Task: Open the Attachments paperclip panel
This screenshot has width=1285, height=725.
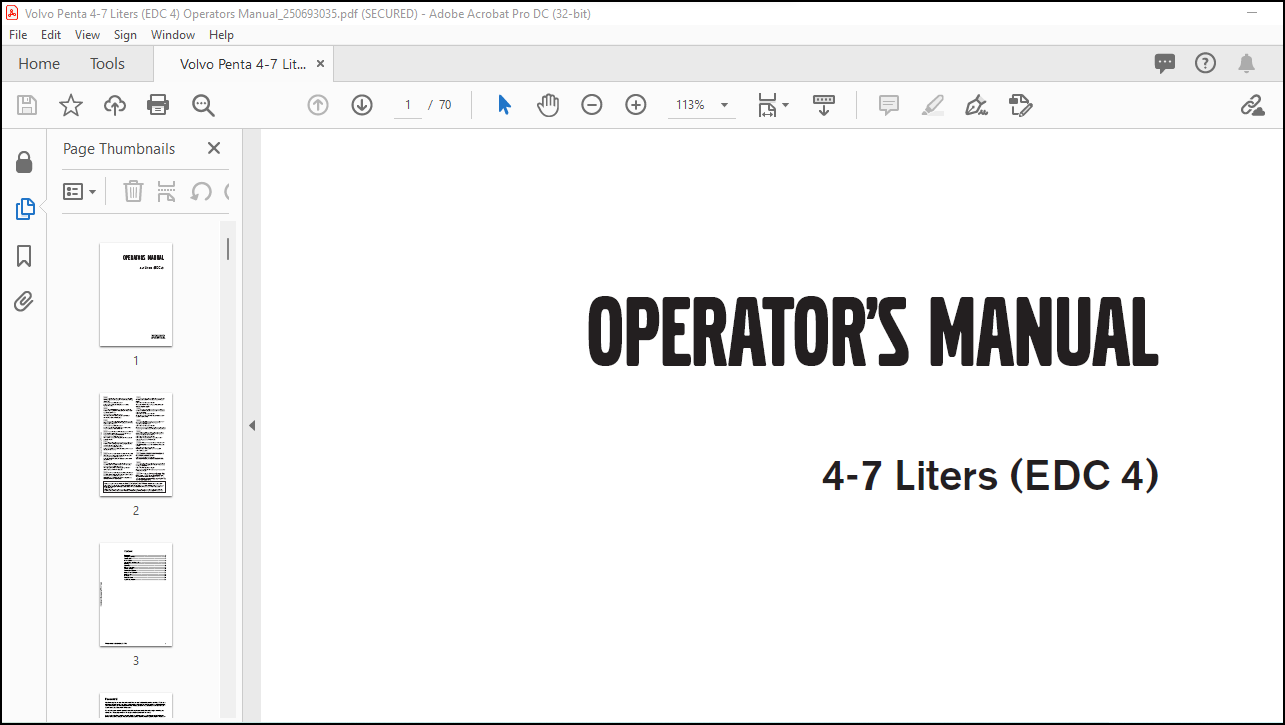Action: point(24,302)
